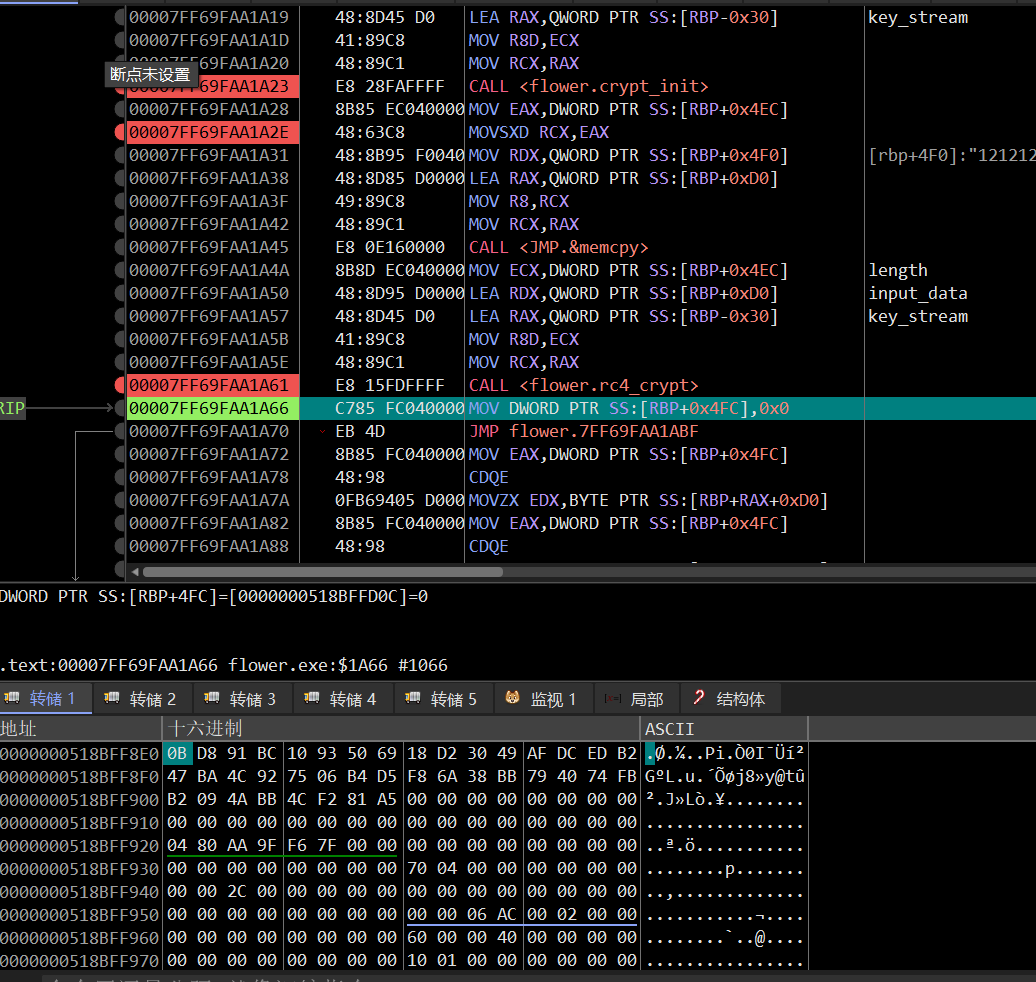Viewport: 1036px width, 982px height.
Task: Click the ASCII column header in dump
Action: click(669, 728)
